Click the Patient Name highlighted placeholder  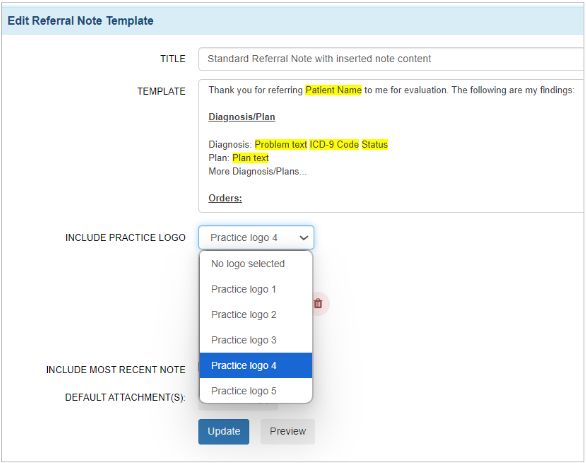333,90
